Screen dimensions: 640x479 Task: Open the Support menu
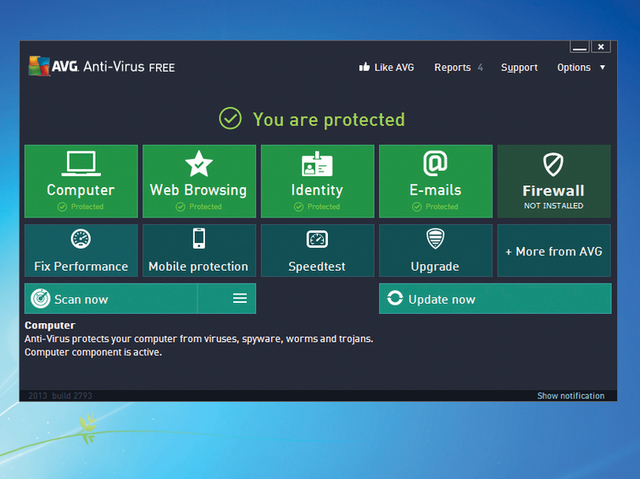coord(519,68)
